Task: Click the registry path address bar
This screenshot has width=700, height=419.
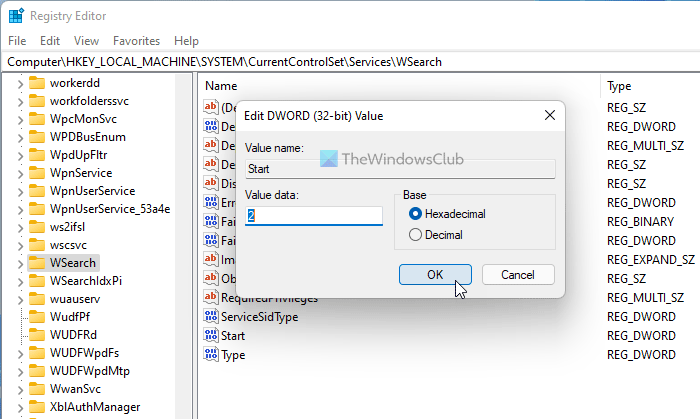Action: click(350, 62)
